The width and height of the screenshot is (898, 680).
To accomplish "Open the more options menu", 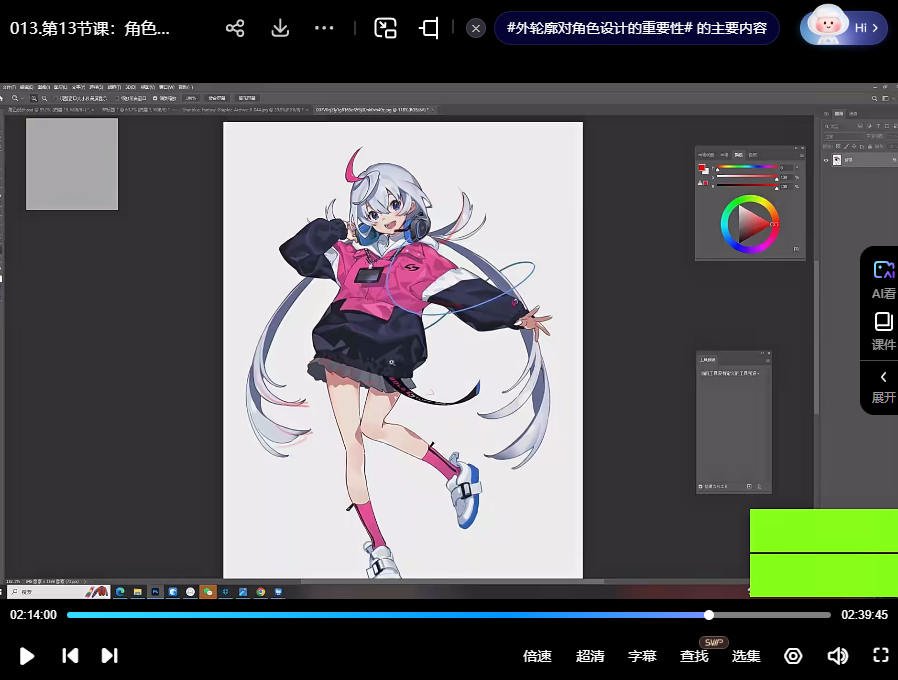I will (324, 28).
